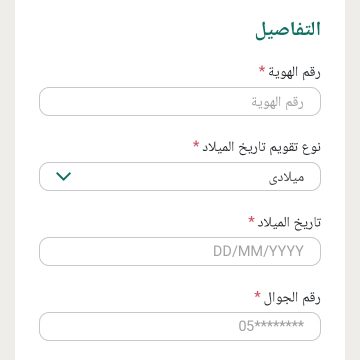The image size is (360, 360).
Task: Click the required asterisk beside رقم الجوال label
Action: point(257,294)
